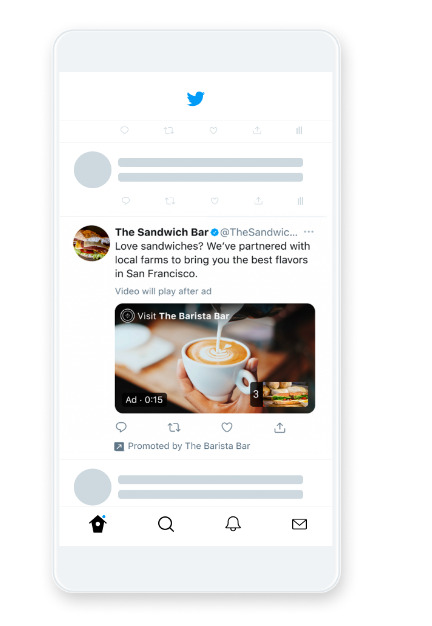The image size is (432, 626).
Task: Click the blue verified badge
Action: [x=214, y=232]
